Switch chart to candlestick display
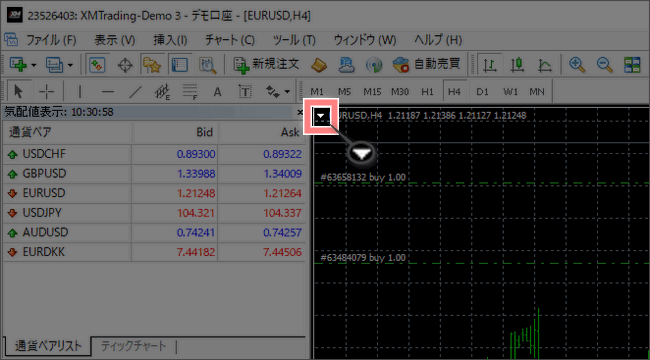This screenshot has width=650, height=360. [x=518, y=64]
